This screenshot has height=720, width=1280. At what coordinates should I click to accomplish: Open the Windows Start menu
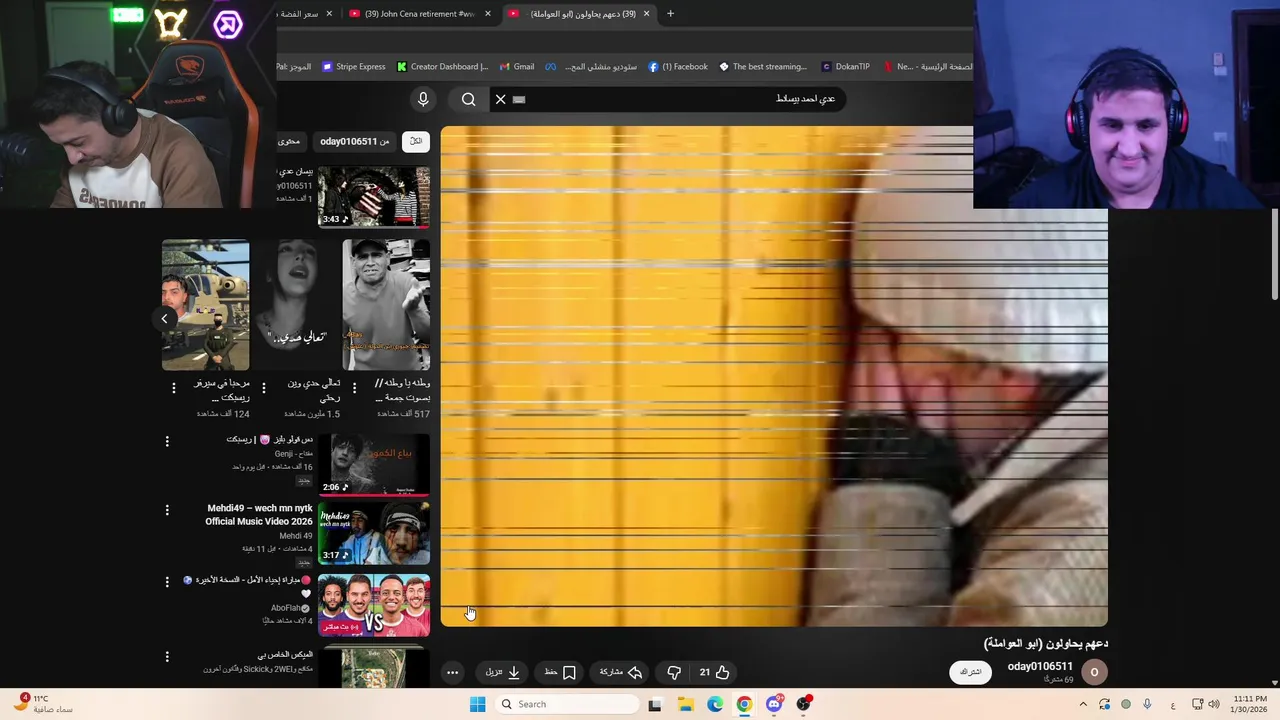pyautogui.click(x=478, y=704)
